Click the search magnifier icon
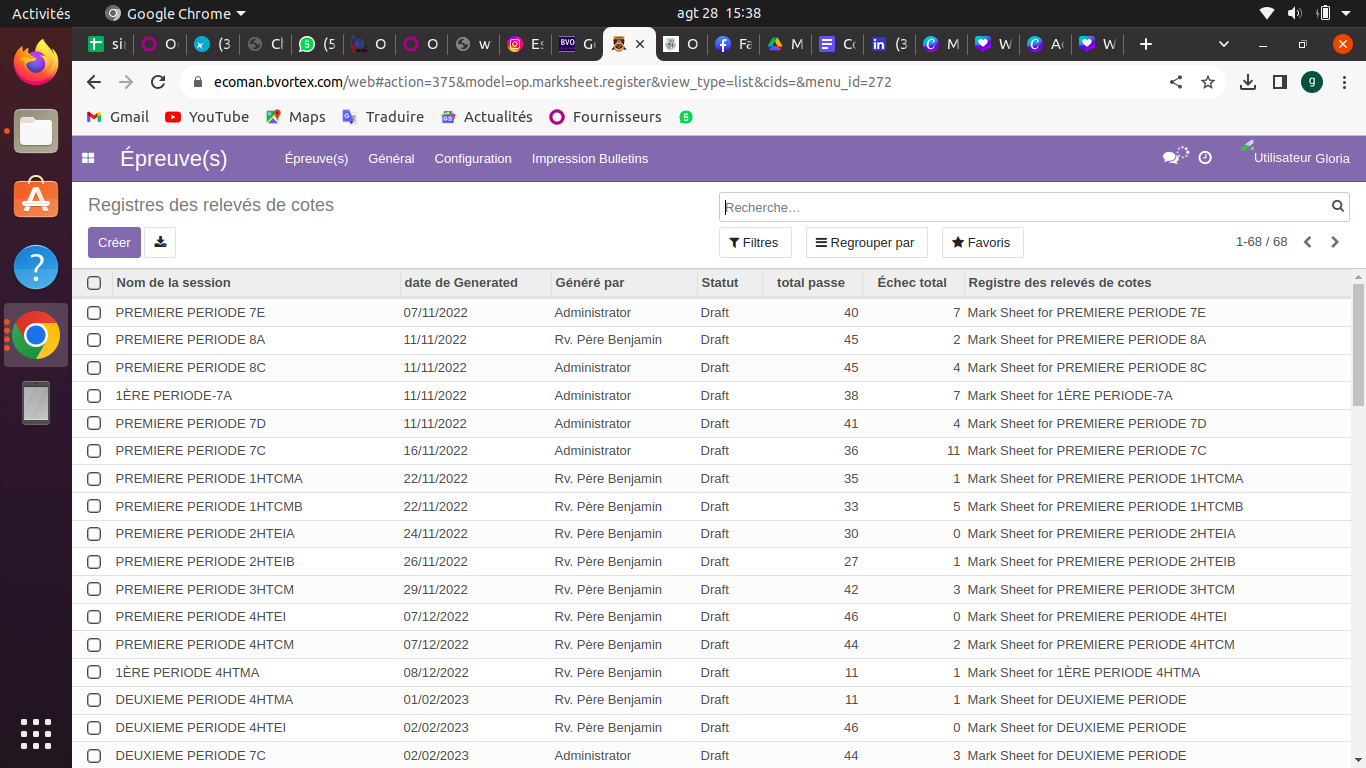 [x=1338, y=207]
